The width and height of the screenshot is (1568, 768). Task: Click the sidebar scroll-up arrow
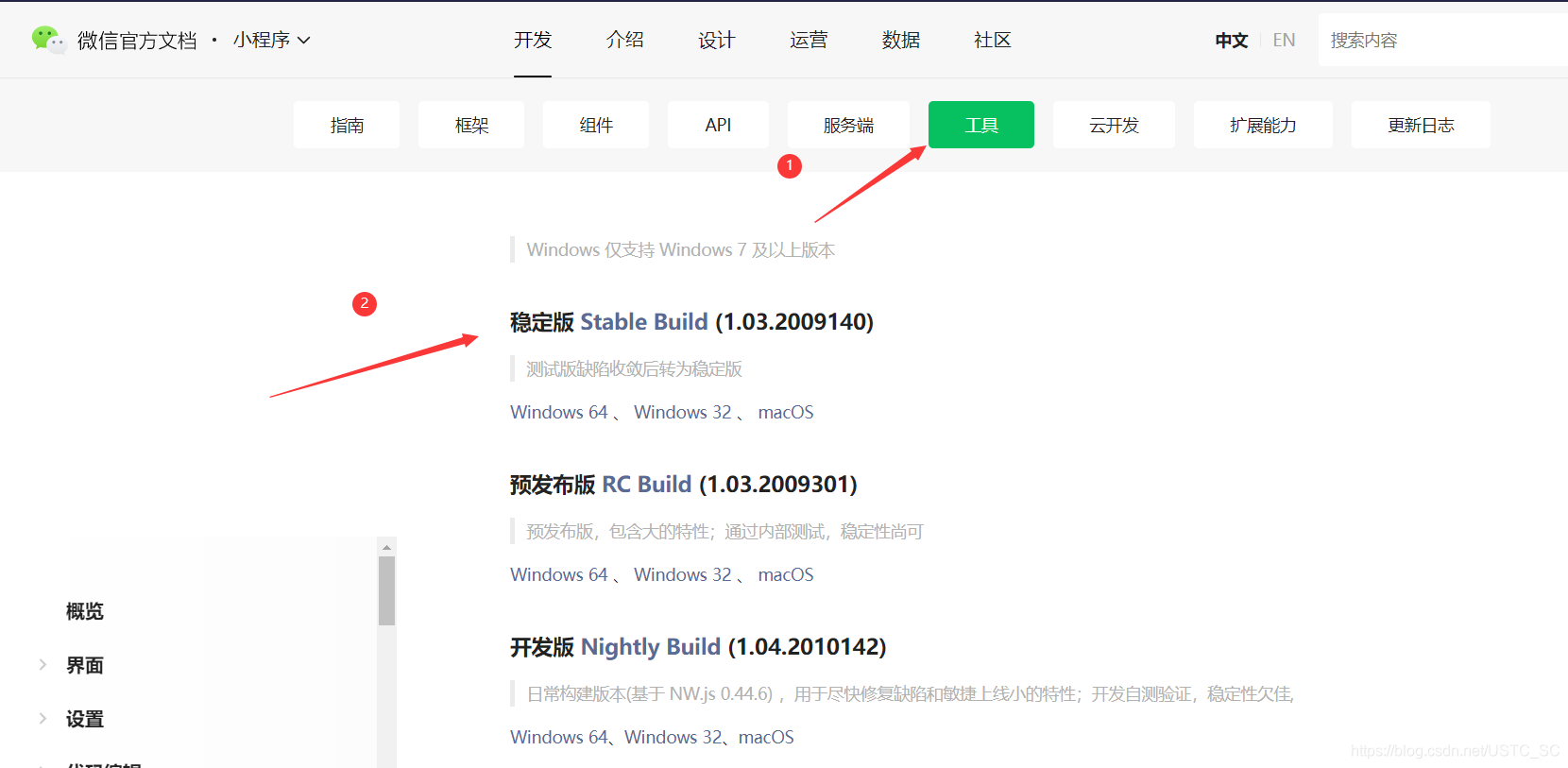[x=386, y=547]
